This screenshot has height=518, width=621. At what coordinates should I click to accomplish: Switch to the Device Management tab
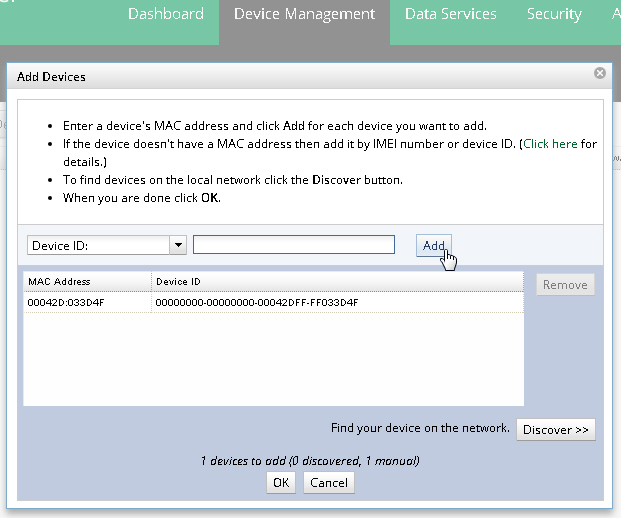coord(304,14)
